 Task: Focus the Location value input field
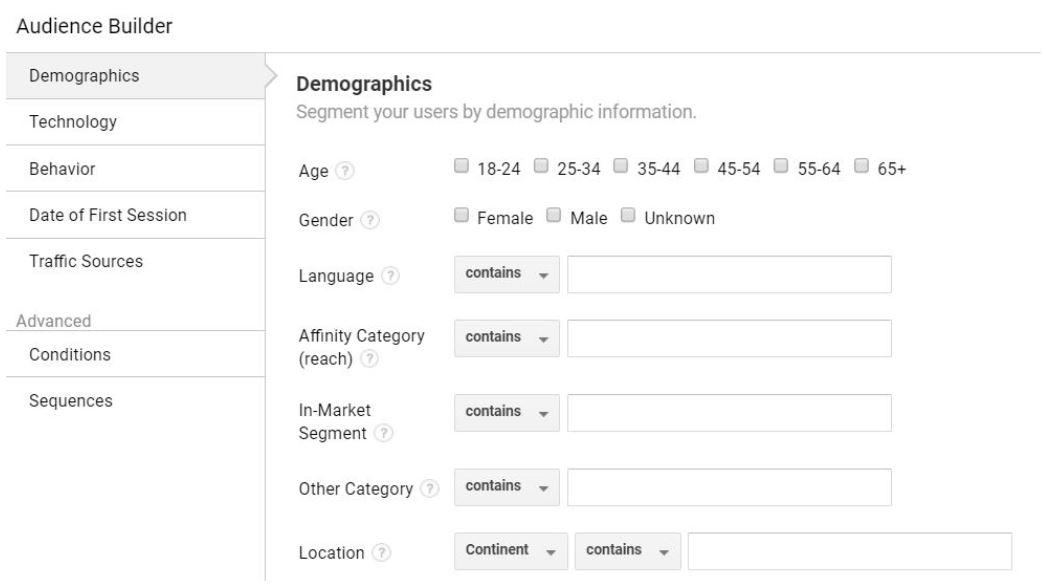coord(849,551)
